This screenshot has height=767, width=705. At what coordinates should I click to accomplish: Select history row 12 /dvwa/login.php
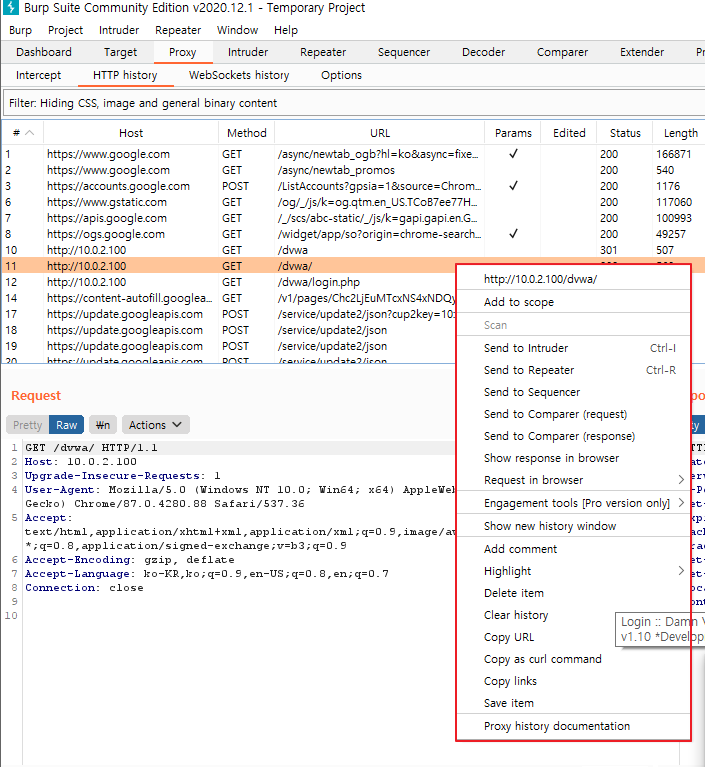[228, 282]
